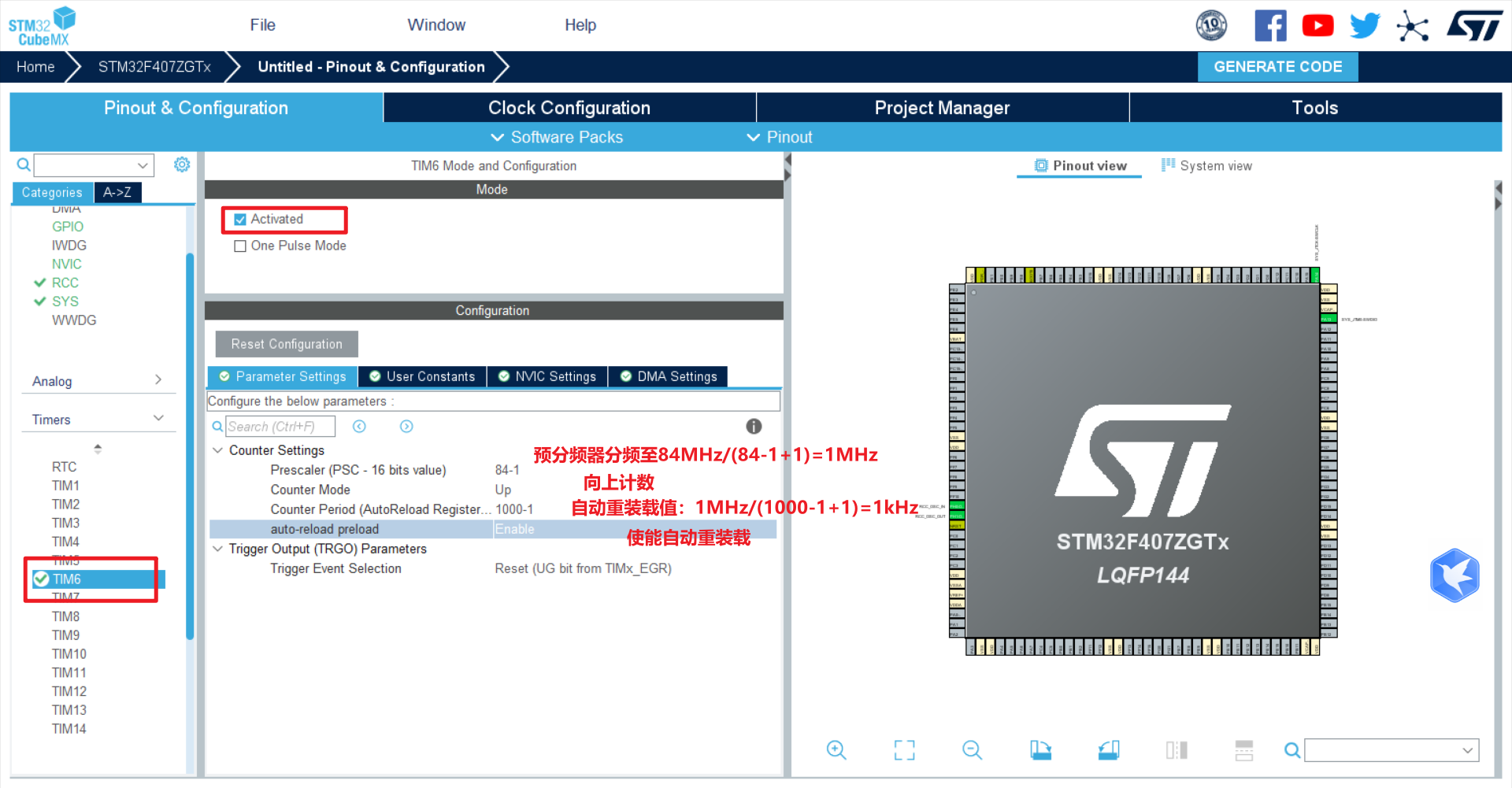Screen dimensions: 1512x788
Task: Click the peripheral search magnifier icon
Action: [x=24, y=165]
